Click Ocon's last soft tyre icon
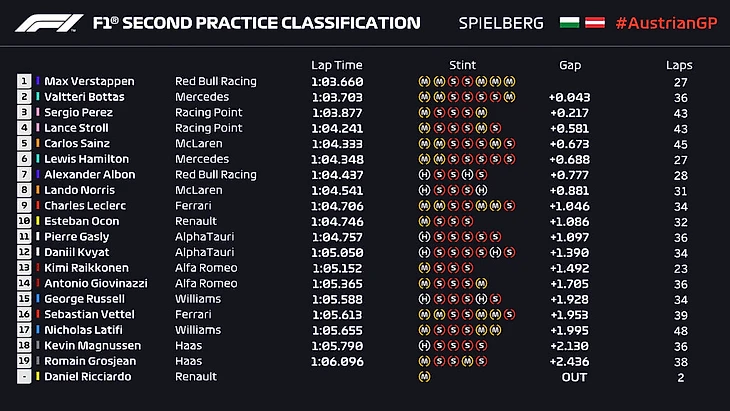Screen dimensions: 730x411 click(467, 221)
